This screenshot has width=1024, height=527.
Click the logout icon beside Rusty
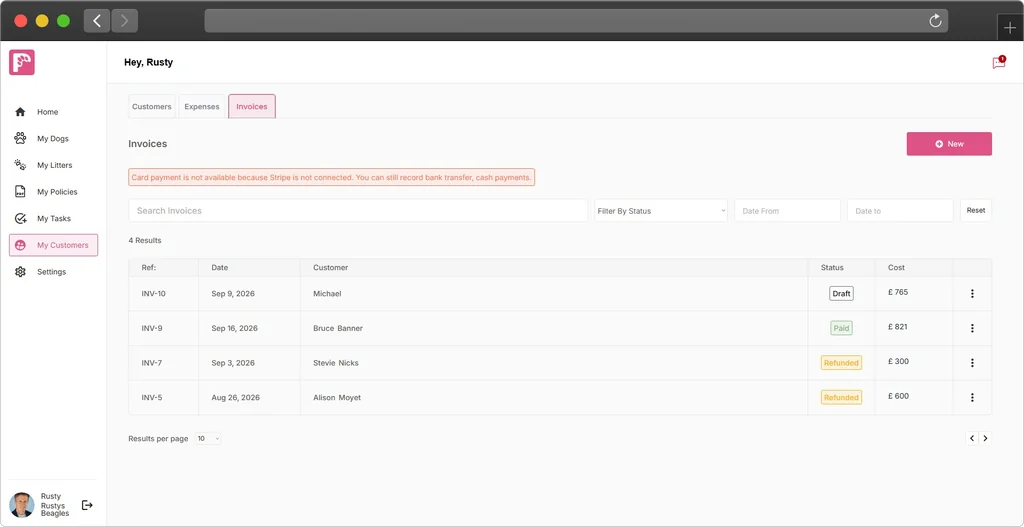click(87, 505)
